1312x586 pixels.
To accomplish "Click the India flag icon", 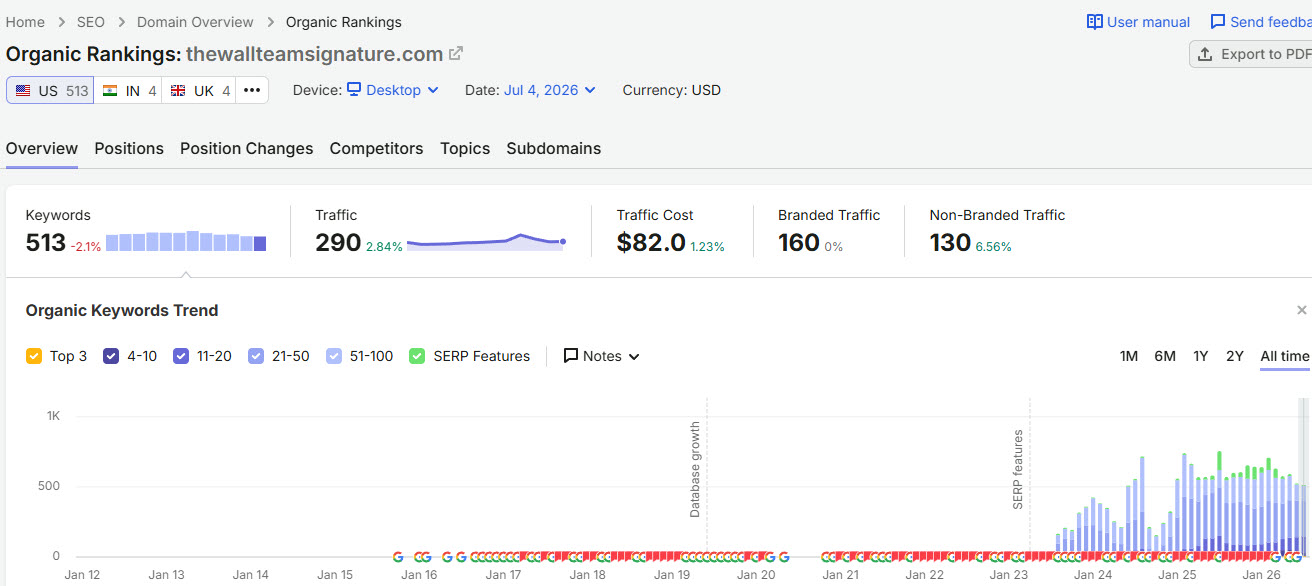I will [x=110, y=91].
